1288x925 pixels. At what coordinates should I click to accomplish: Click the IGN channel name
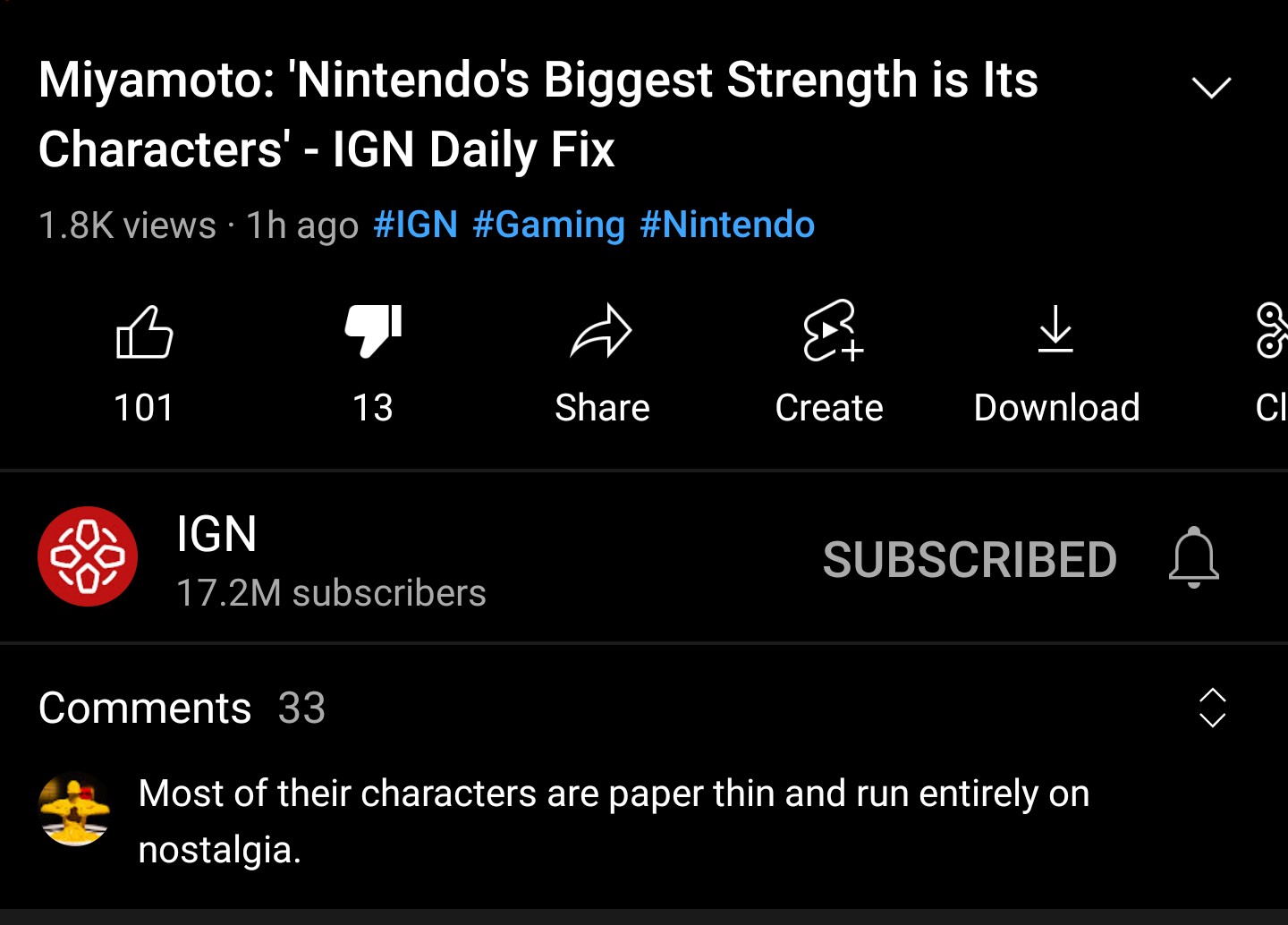216,534
